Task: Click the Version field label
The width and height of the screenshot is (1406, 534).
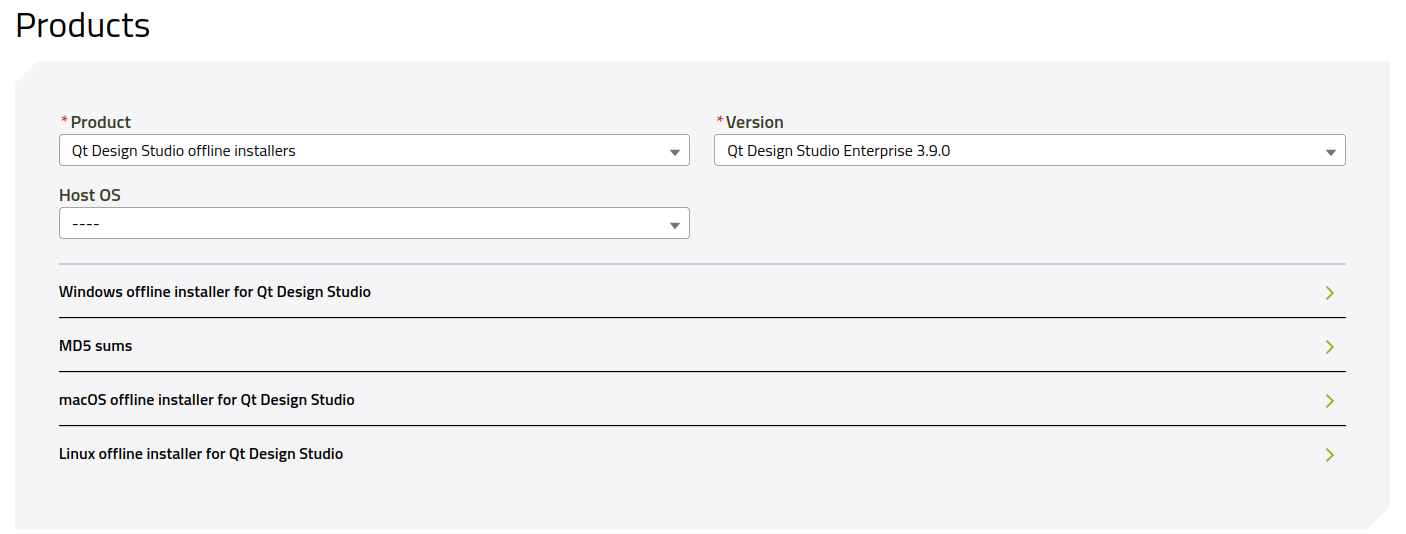Action: click(754, 122)
